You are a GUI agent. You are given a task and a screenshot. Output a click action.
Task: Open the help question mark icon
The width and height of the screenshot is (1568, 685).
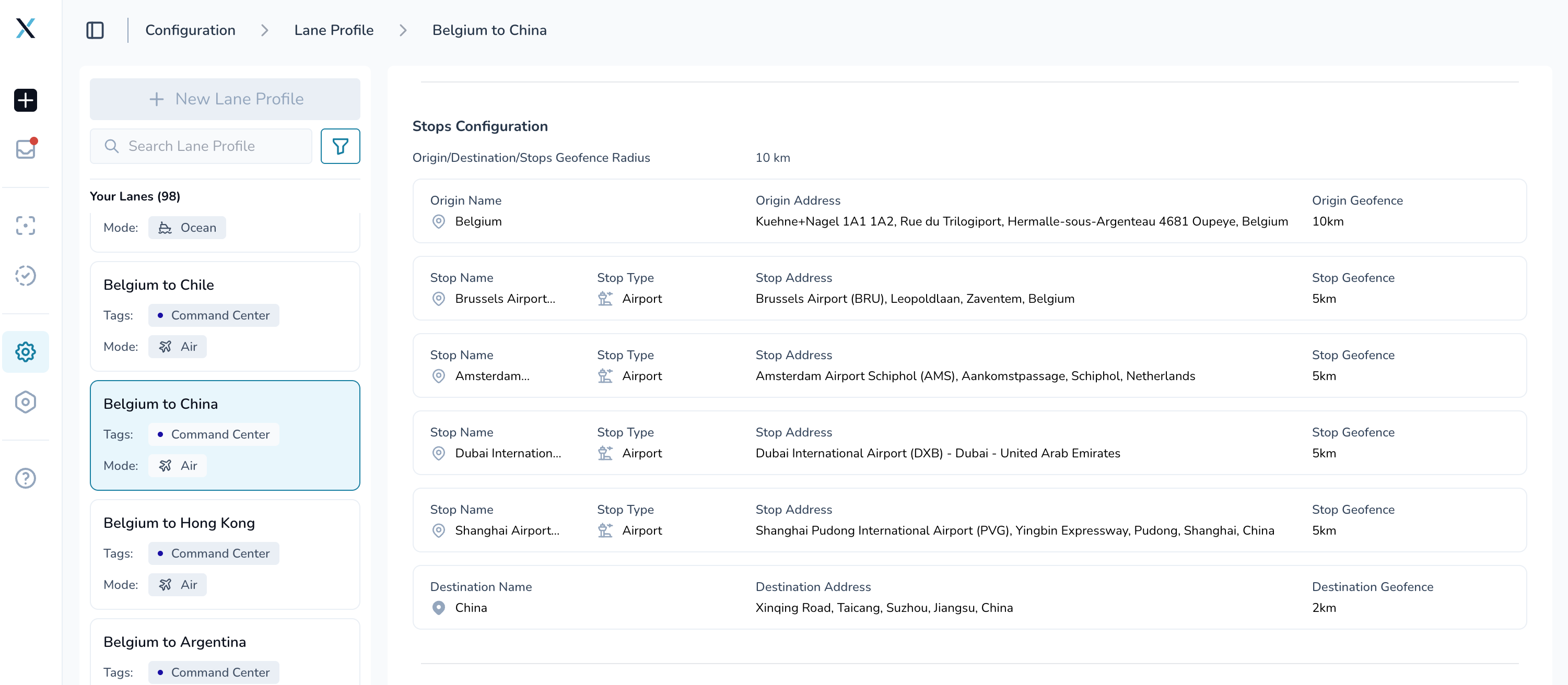point(26,478)
